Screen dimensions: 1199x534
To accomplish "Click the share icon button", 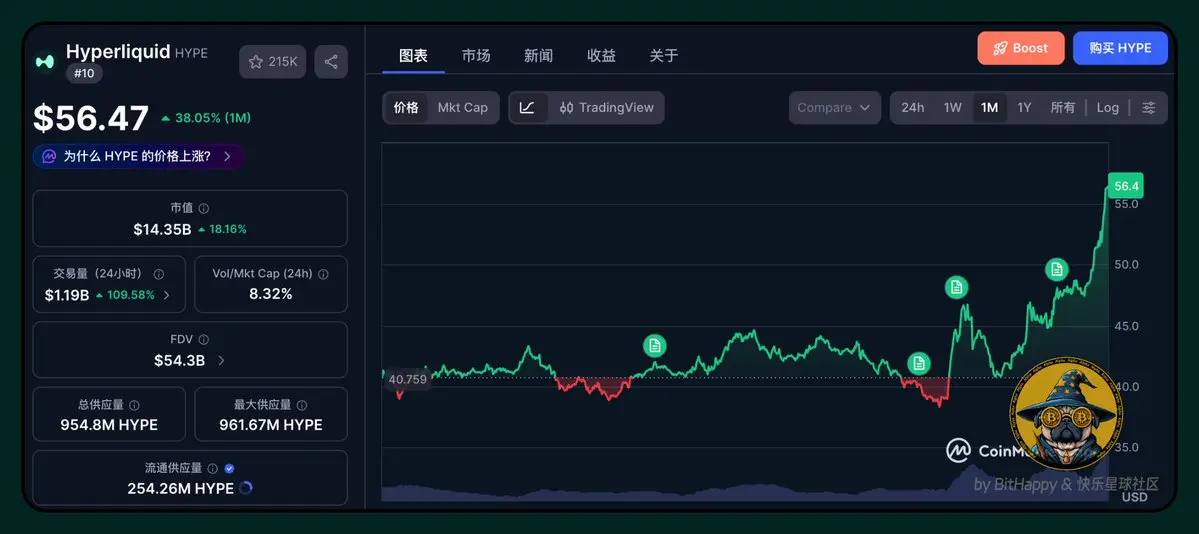I will 331,62.
